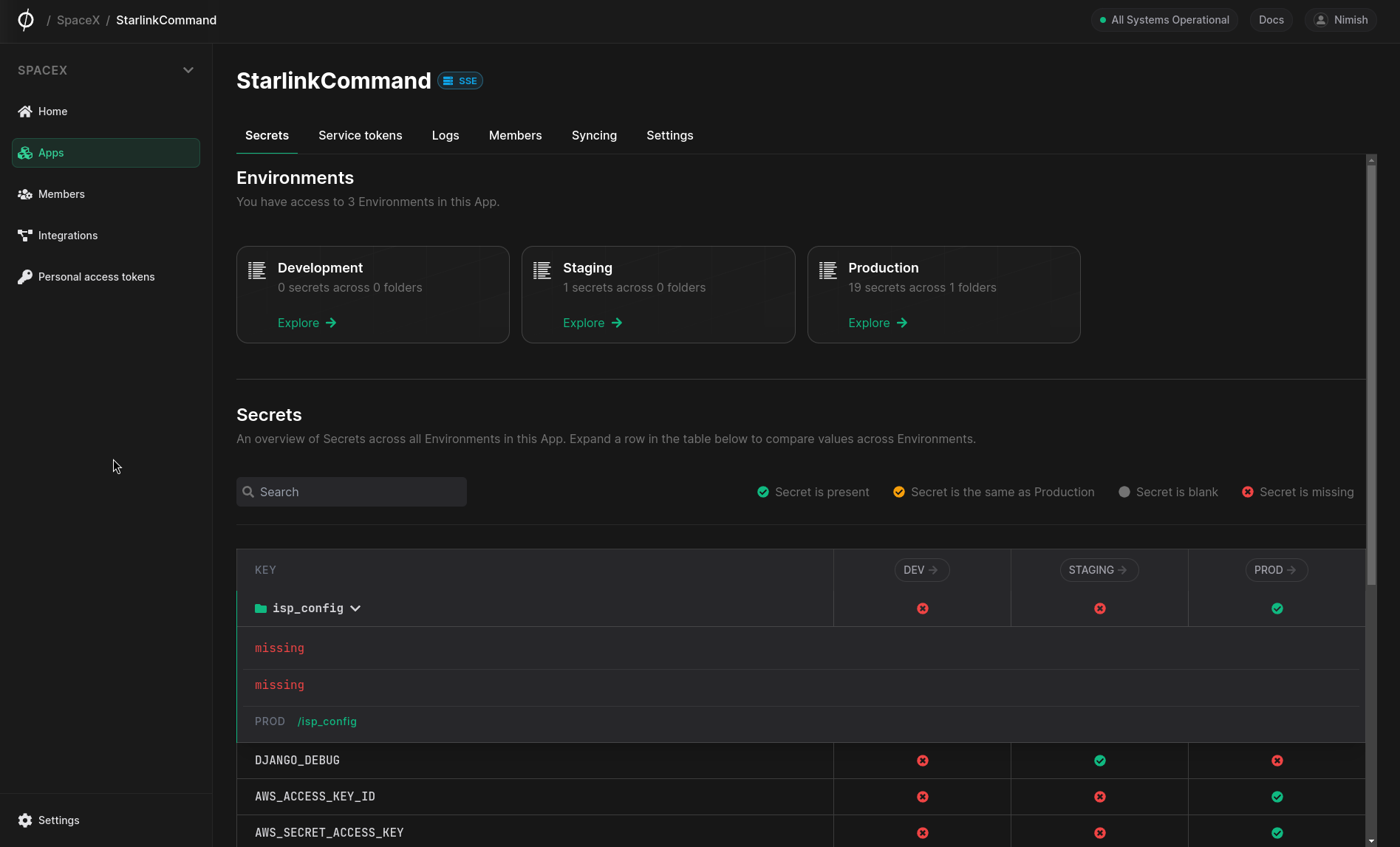Click the Members group icon in sidebar
Viewport: 1400px width, 847px height.
click(x=25, y=194)
